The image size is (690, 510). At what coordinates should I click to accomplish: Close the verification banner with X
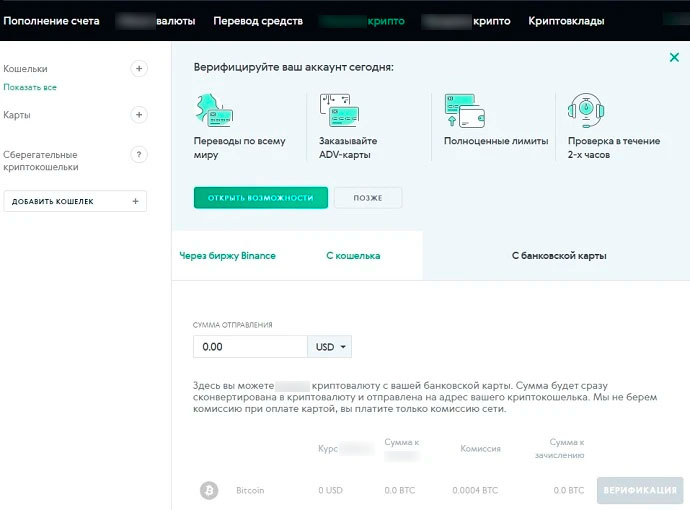[674, 58]
